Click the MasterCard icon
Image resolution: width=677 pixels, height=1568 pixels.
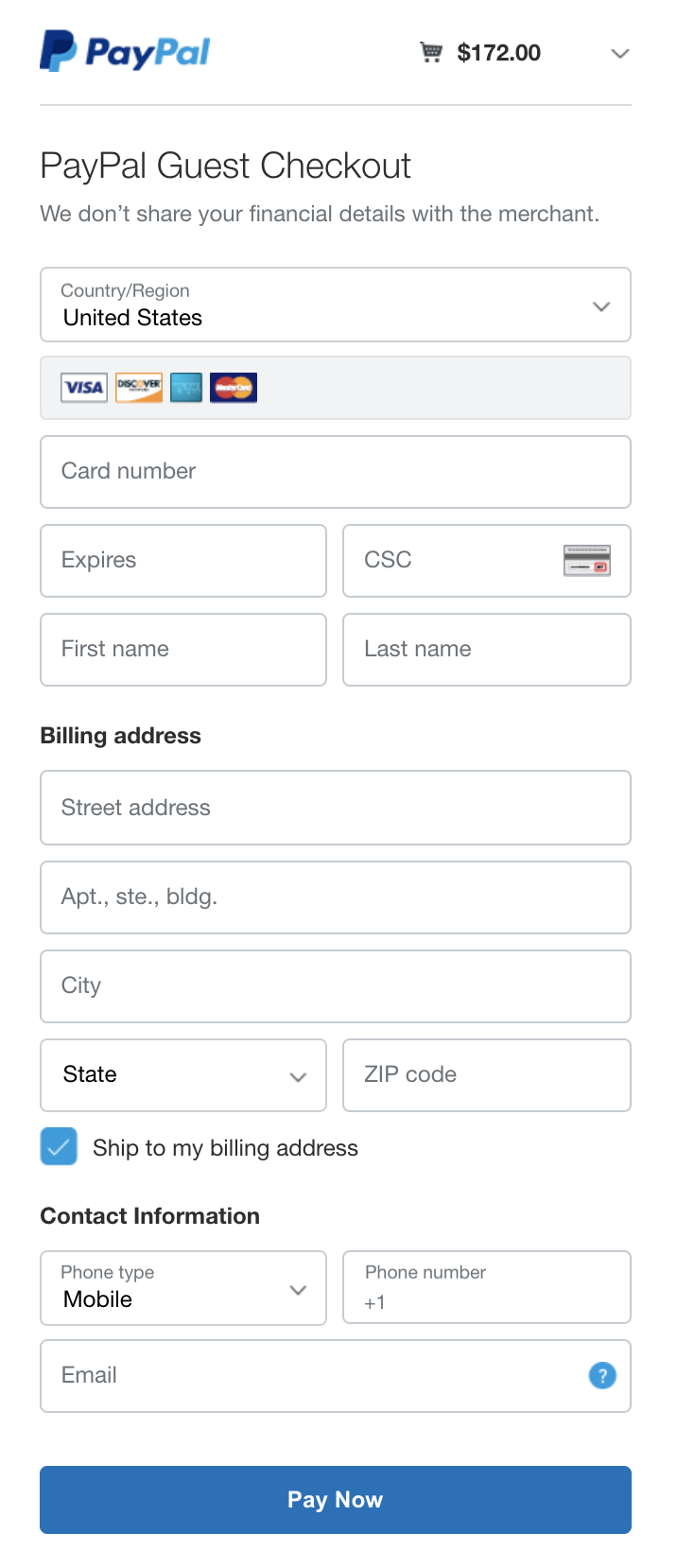tap(234, 388)
